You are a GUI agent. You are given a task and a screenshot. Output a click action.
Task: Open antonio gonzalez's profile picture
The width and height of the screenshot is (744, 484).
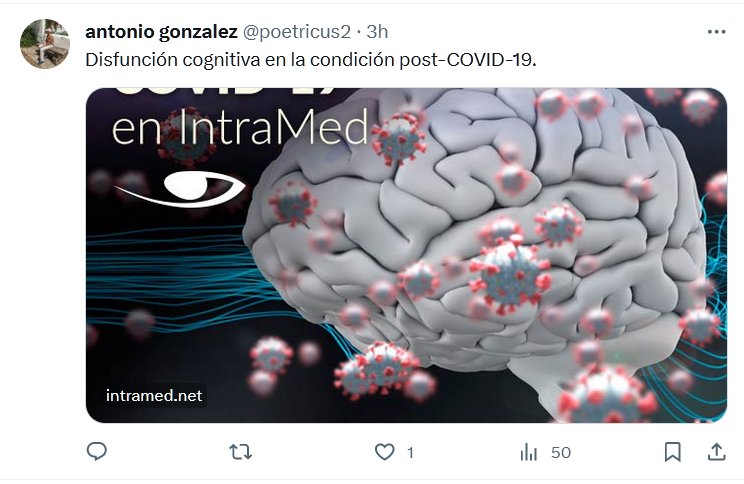[x=45, y=44]
